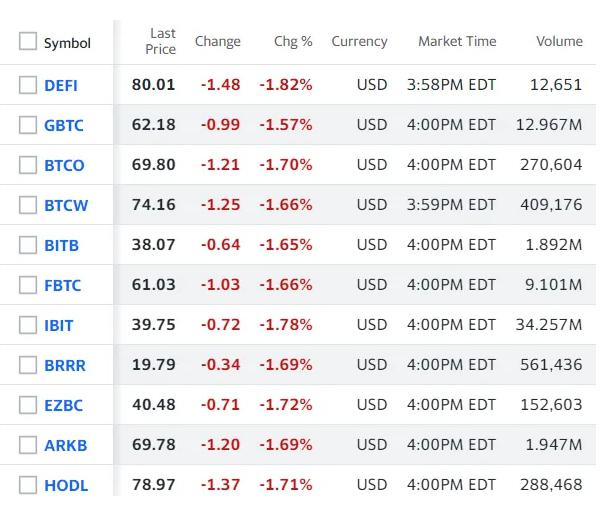Open the DEFI ticker link

(61, 85)
